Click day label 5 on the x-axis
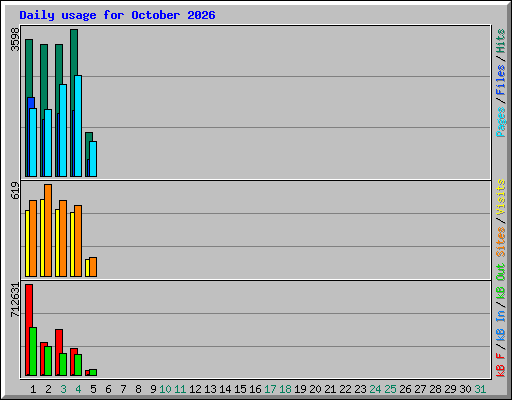 (93, 389)
